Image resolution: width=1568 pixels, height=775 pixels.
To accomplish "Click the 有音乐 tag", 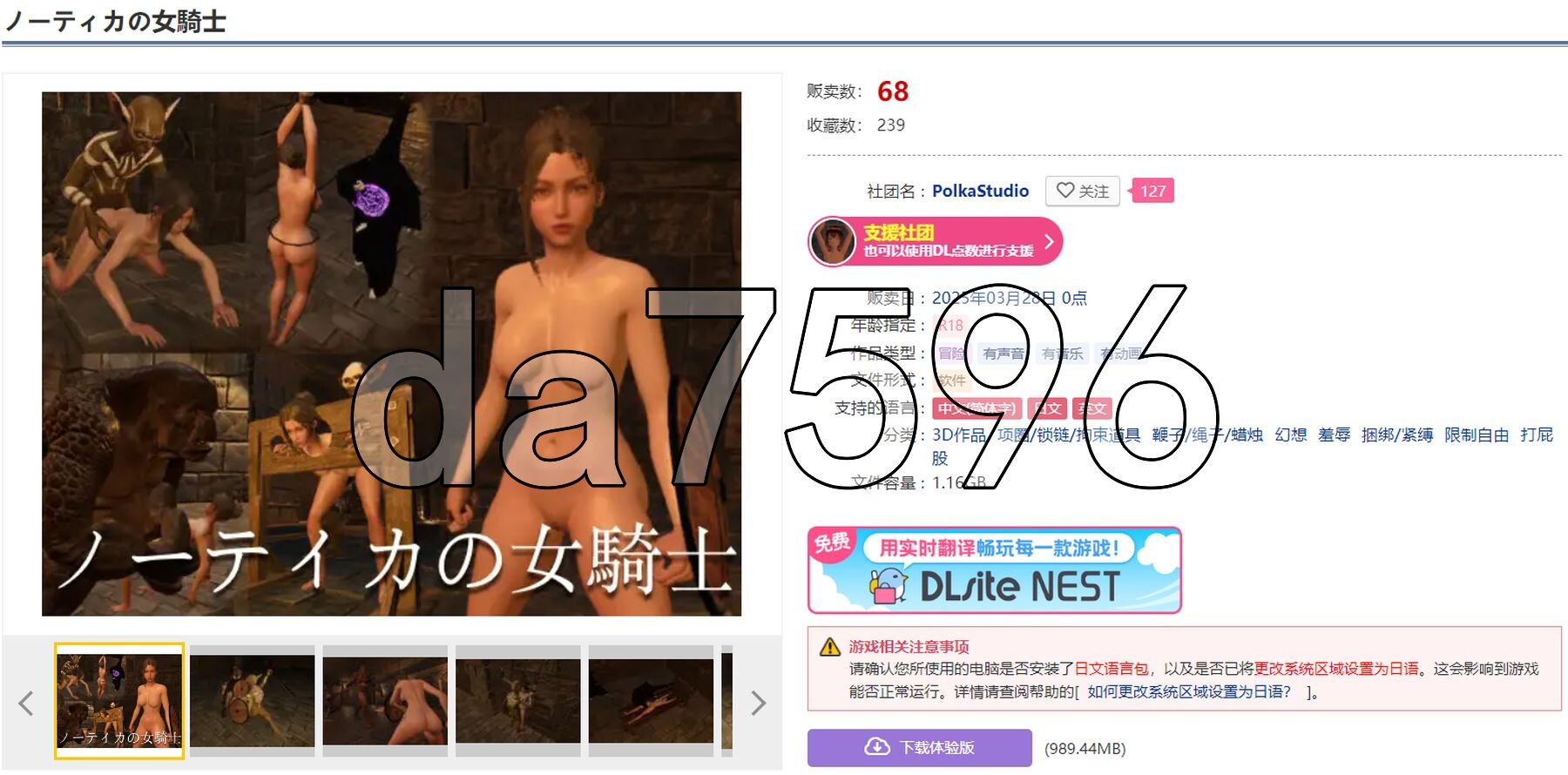I will 1062,354.
